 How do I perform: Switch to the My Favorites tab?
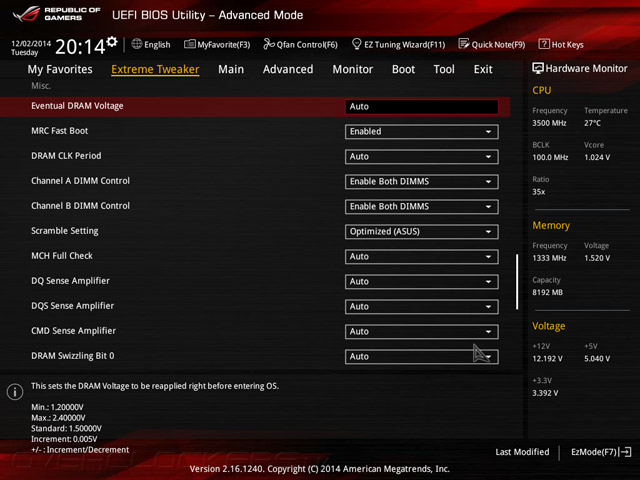click(x=60, y=69)
